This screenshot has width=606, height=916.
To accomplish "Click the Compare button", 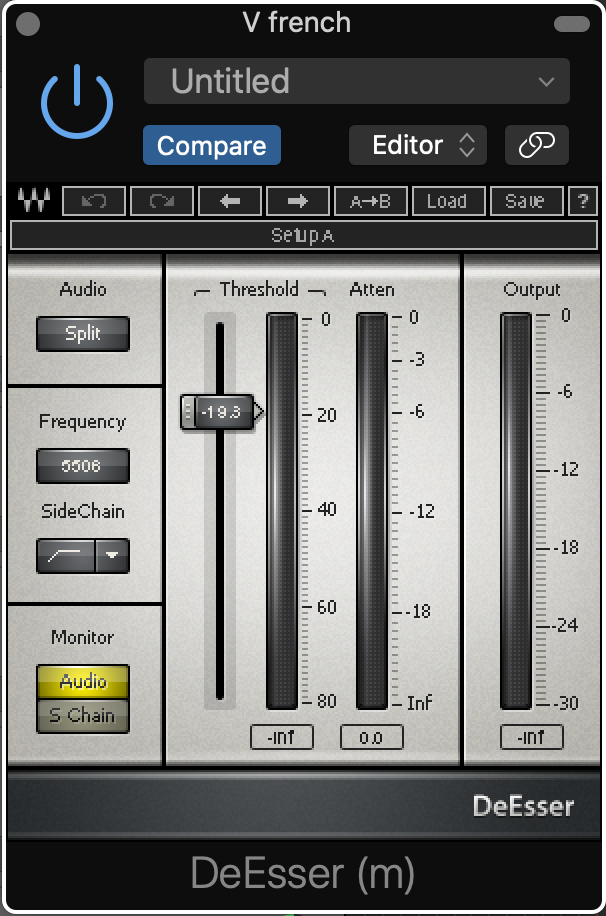I will coord(212,145).
